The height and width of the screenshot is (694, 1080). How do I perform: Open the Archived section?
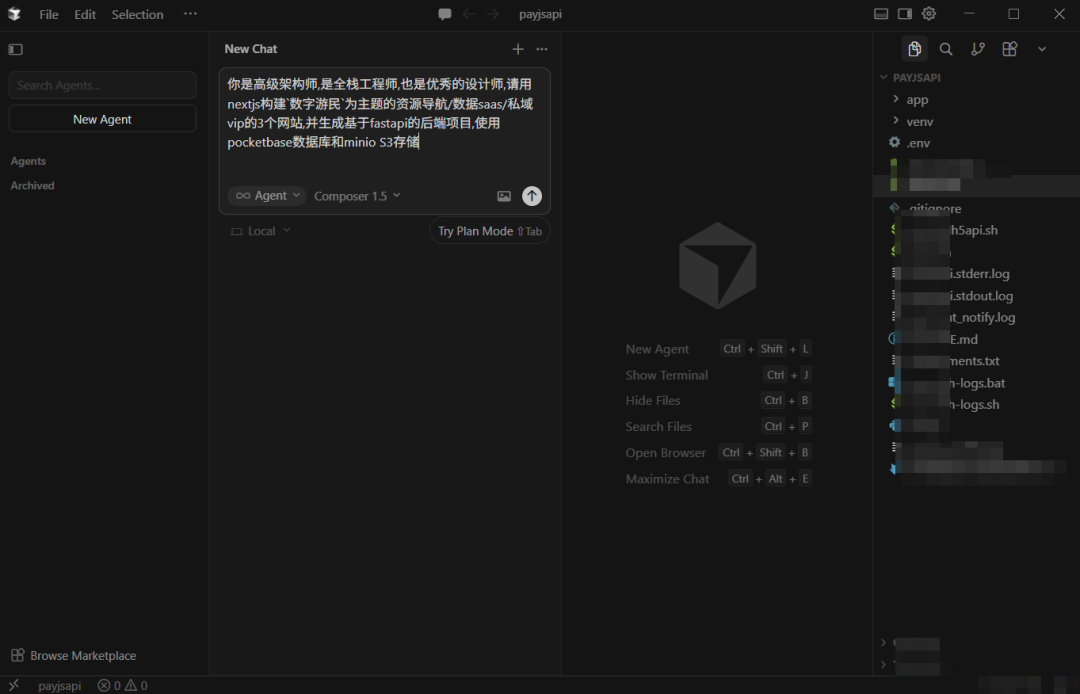[x=32, y=186]
